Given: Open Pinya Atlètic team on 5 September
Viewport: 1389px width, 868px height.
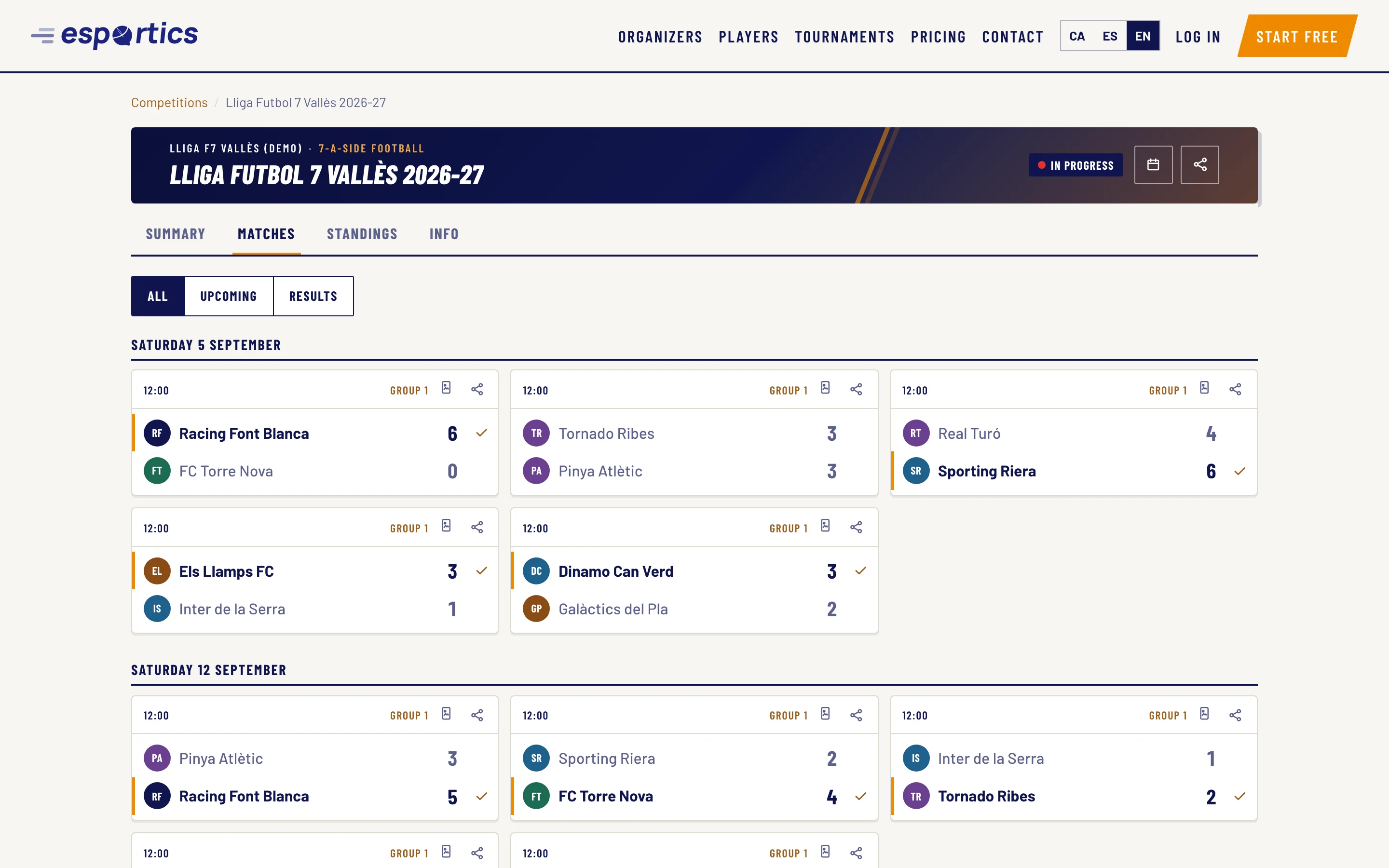Looking at the screenshot, I should pyautogui.click(x=694, y=471).
